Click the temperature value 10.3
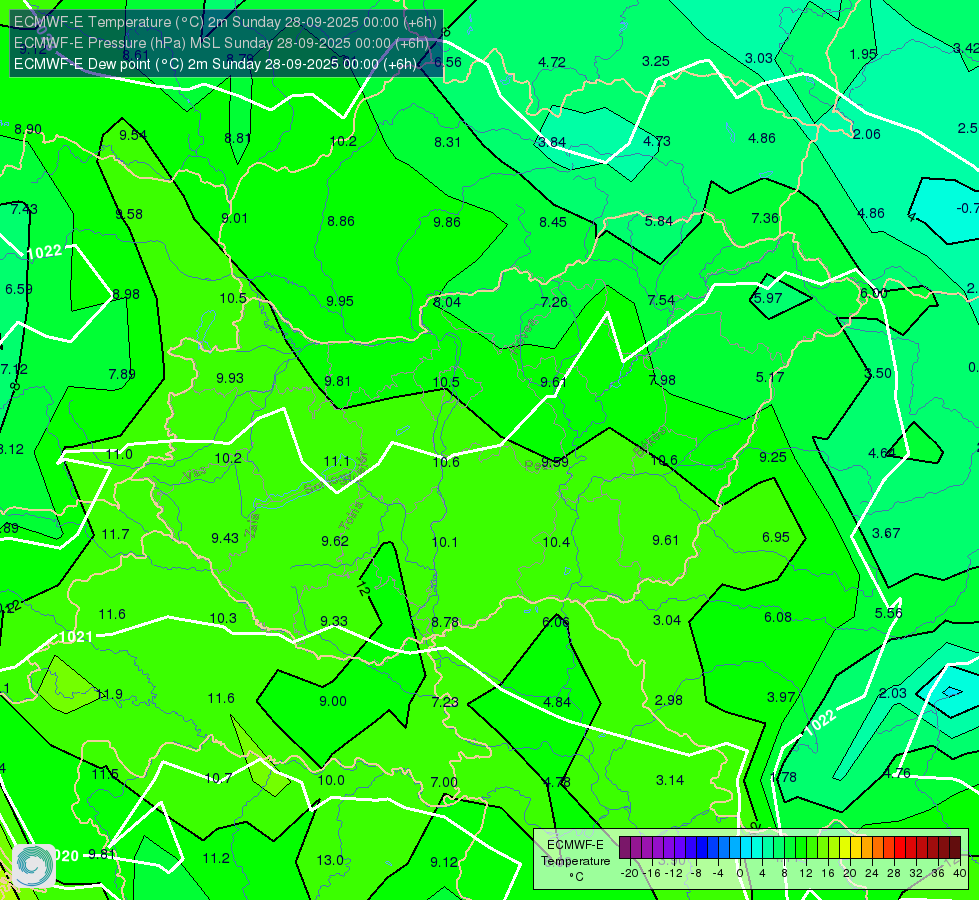The width and height of the screenshot is (979, 900). (x=223, y=618)
